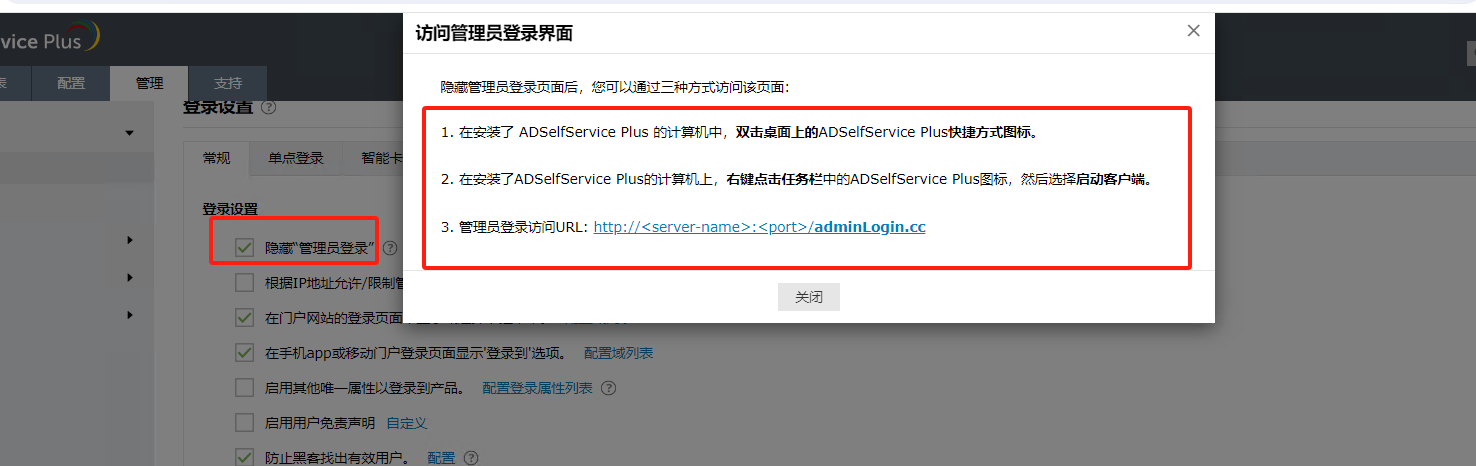The height and width of the screenshot is (466, 1476).
Task: Open the 配置登录属性列表 link
Action: (537, 388)
